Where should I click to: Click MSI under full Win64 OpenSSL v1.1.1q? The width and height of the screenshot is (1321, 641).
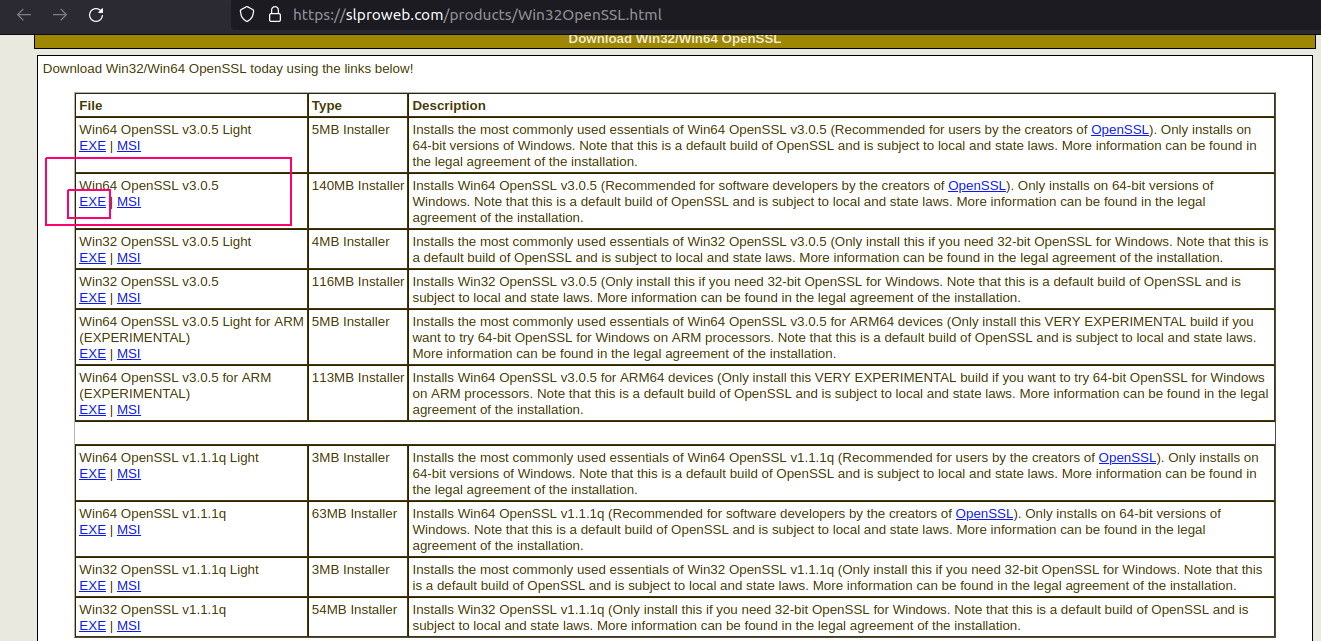point(129,530)
